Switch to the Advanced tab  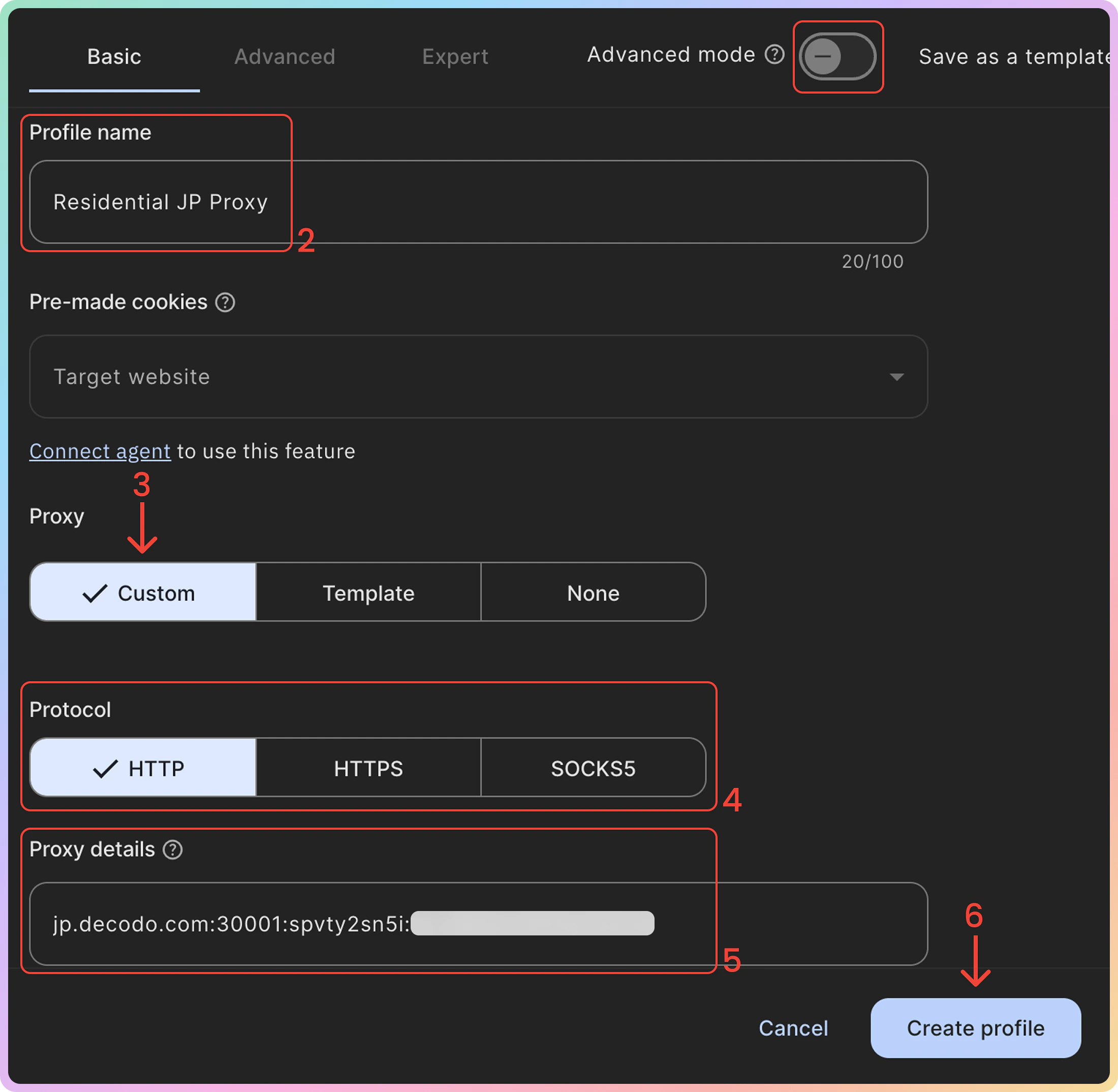285,57
